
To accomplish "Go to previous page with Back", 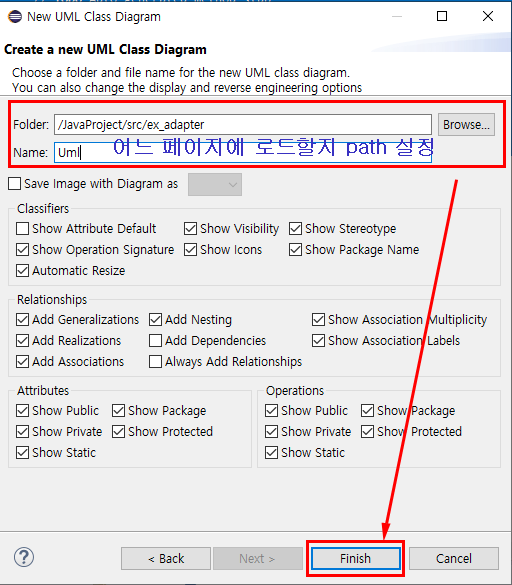I will pos(166,559).
